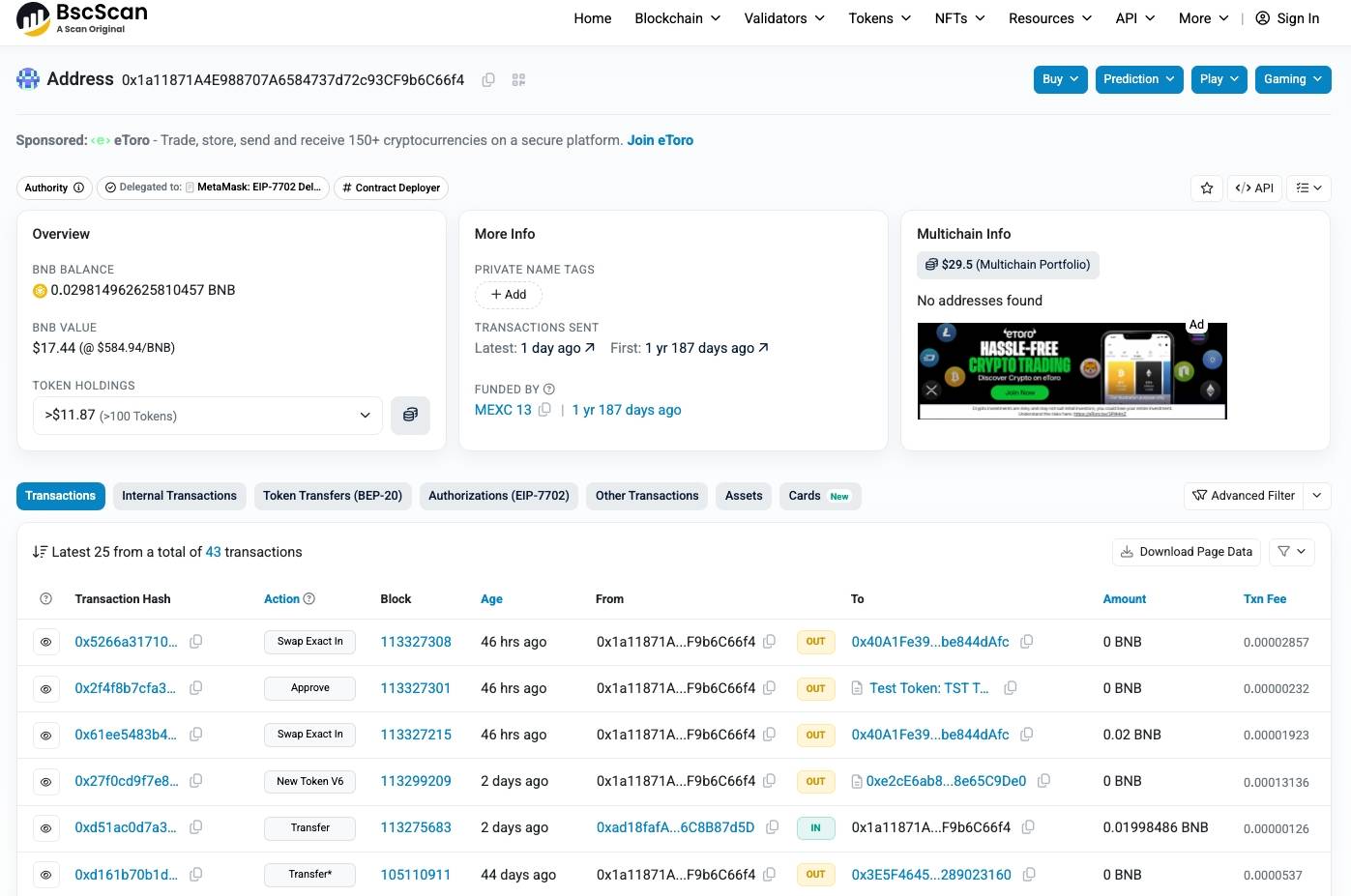Viewport: 1351px width, 896px height.
Task: Open first sent transaction arrow link
Action: (763, 347)
